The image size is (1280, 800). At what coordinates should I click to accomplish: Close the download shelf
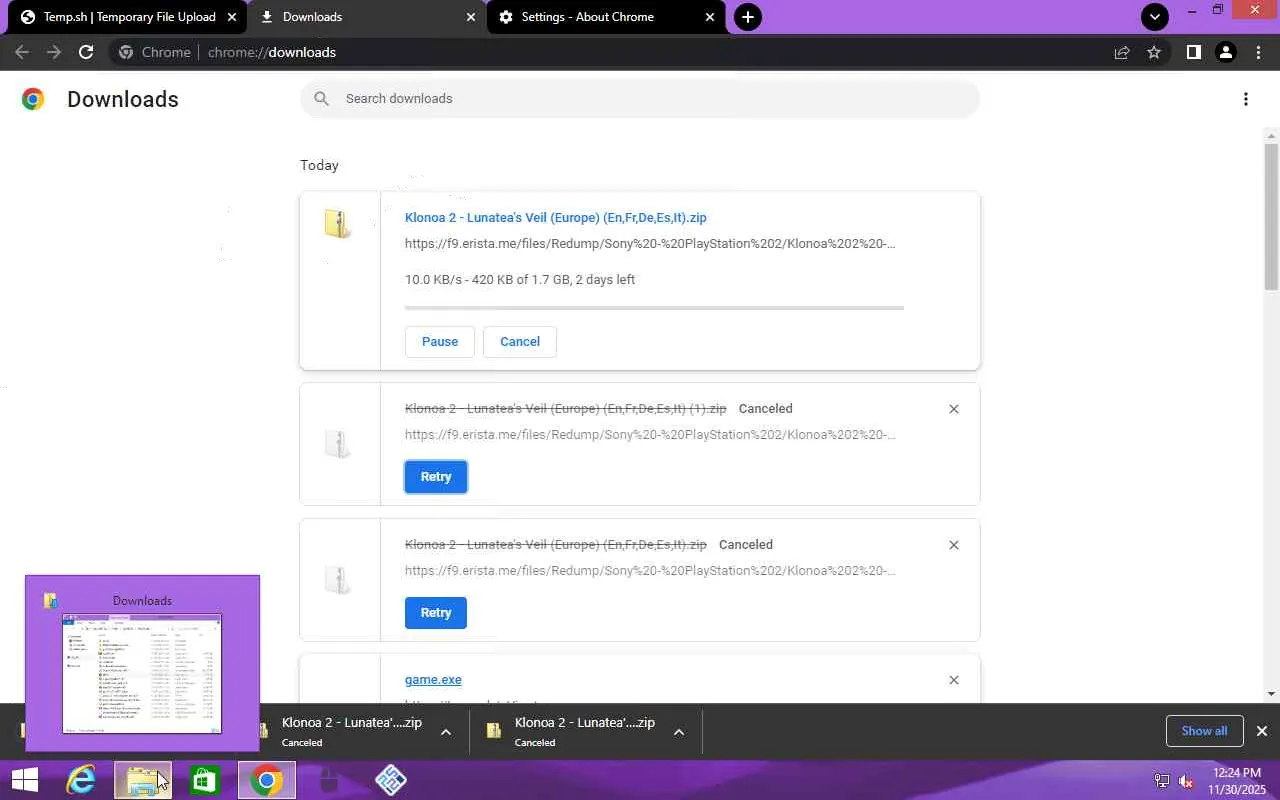[1262, 731]
